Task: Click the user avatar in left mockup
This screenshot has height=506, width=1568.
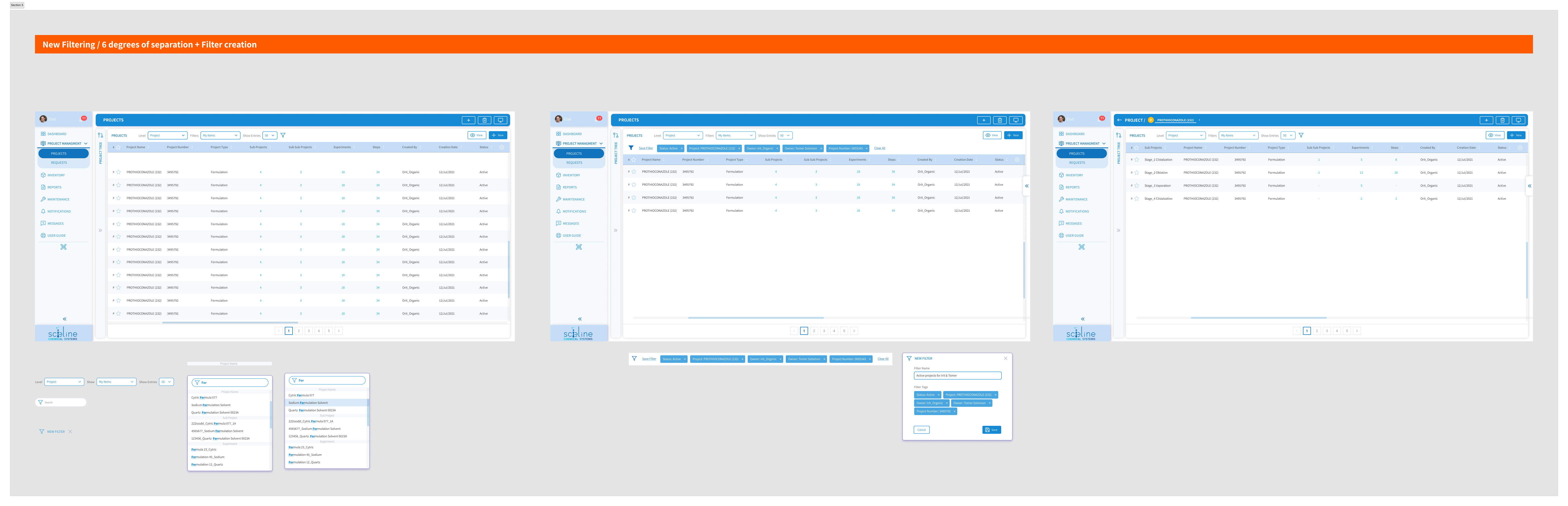Action: pyautogui.click(x=43, y=119)
